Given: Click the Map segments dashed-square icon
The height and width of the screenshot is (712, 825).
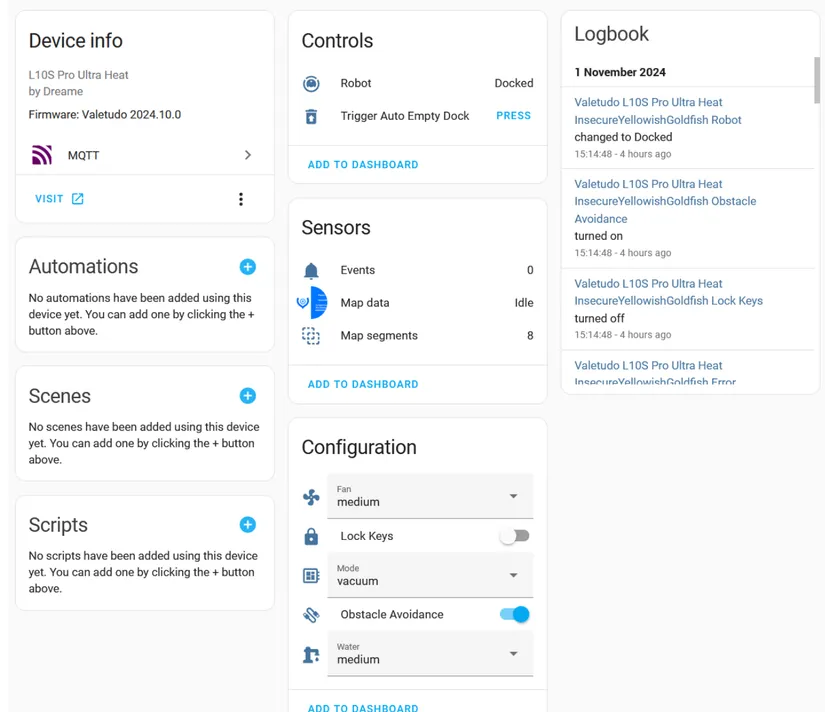Looking at the screenshot, I should click(311, 336).
